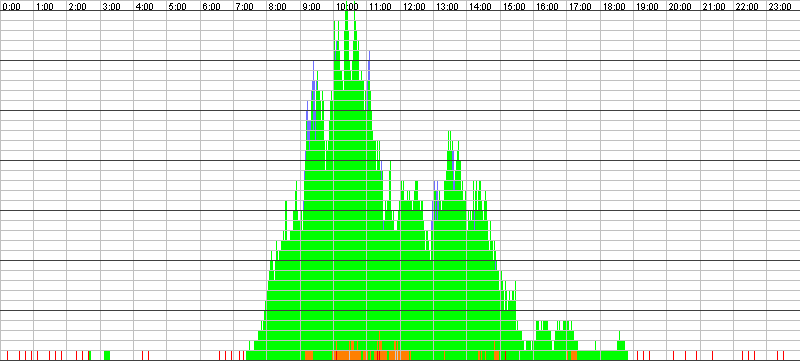The image size is (800, 361).
Task: Click the 7:00 hour label
Action: 245,8
